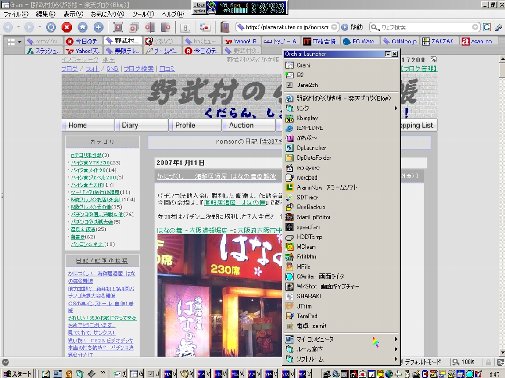Screen dimensions: 505x378
Task: Click the デフォルトモード status bar entry
Action: (423, 362)
